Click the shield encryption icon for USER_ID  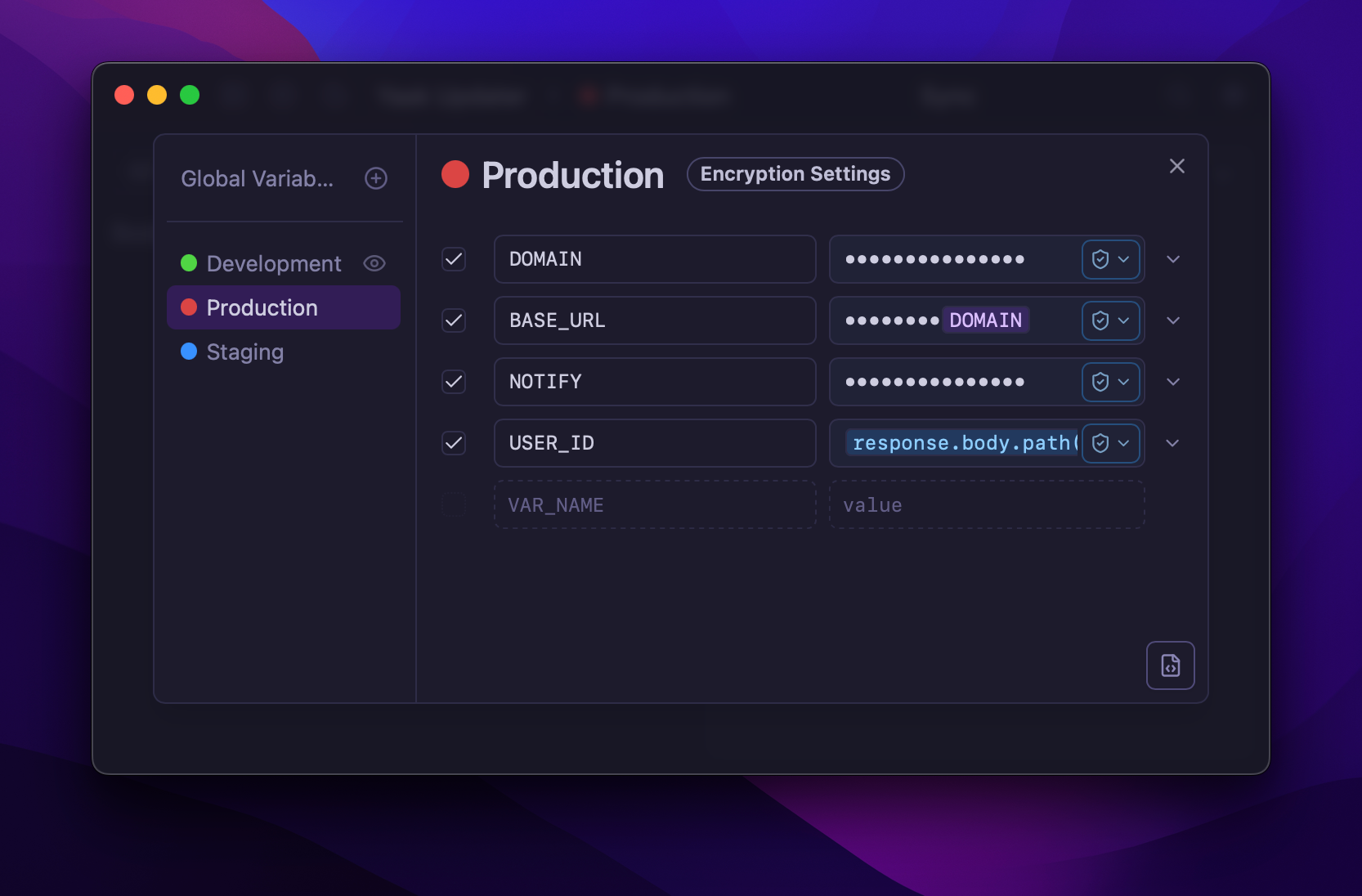(x=1101, y=443)
